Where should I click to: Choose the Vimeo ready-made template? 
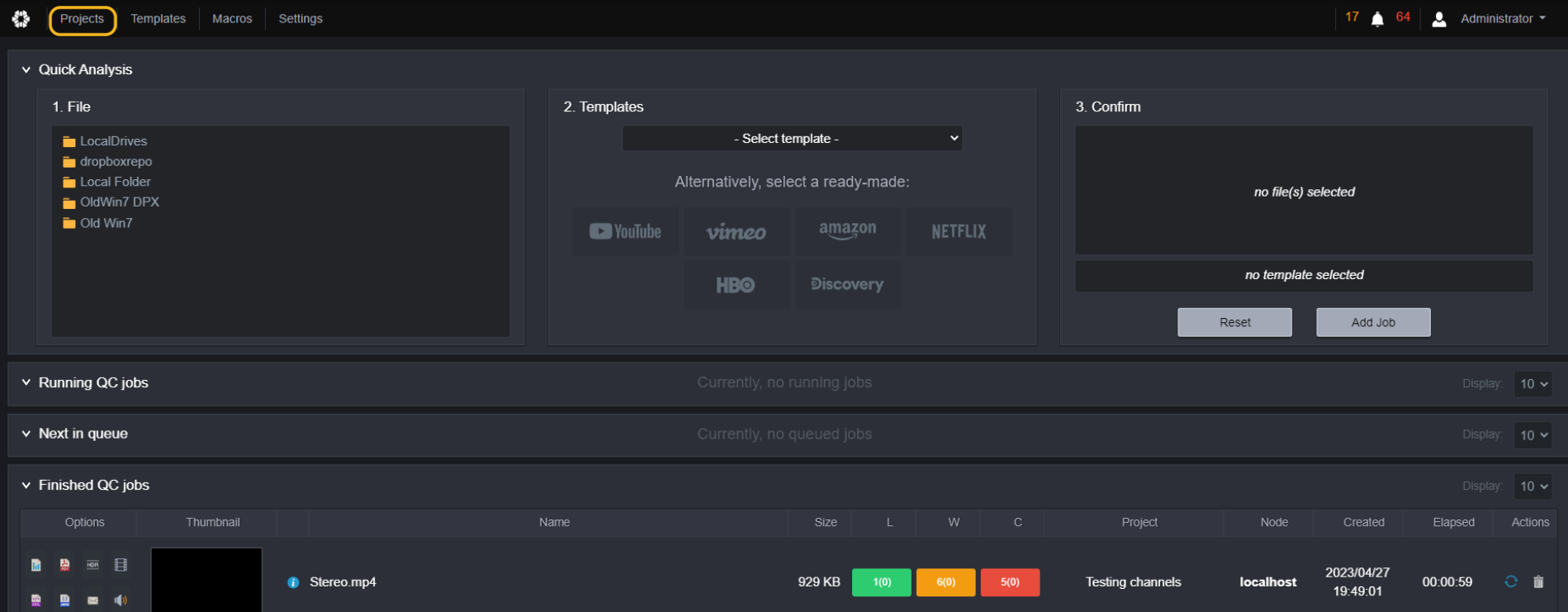tap(736, 231)
